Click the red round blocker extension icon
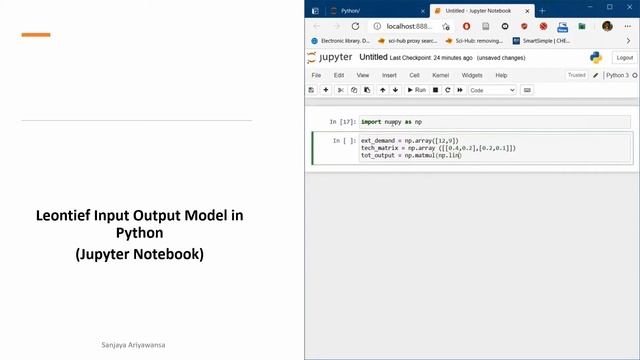The image size is (640, 360). tap(543, 26)
